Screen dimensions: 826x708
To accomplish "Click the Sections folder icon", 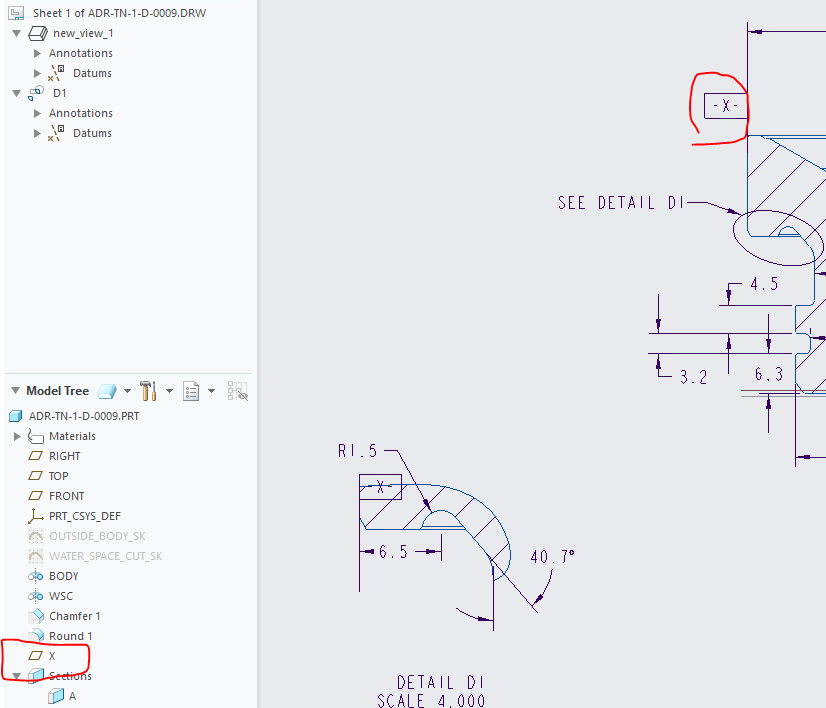I will click(x=36, y=676).
